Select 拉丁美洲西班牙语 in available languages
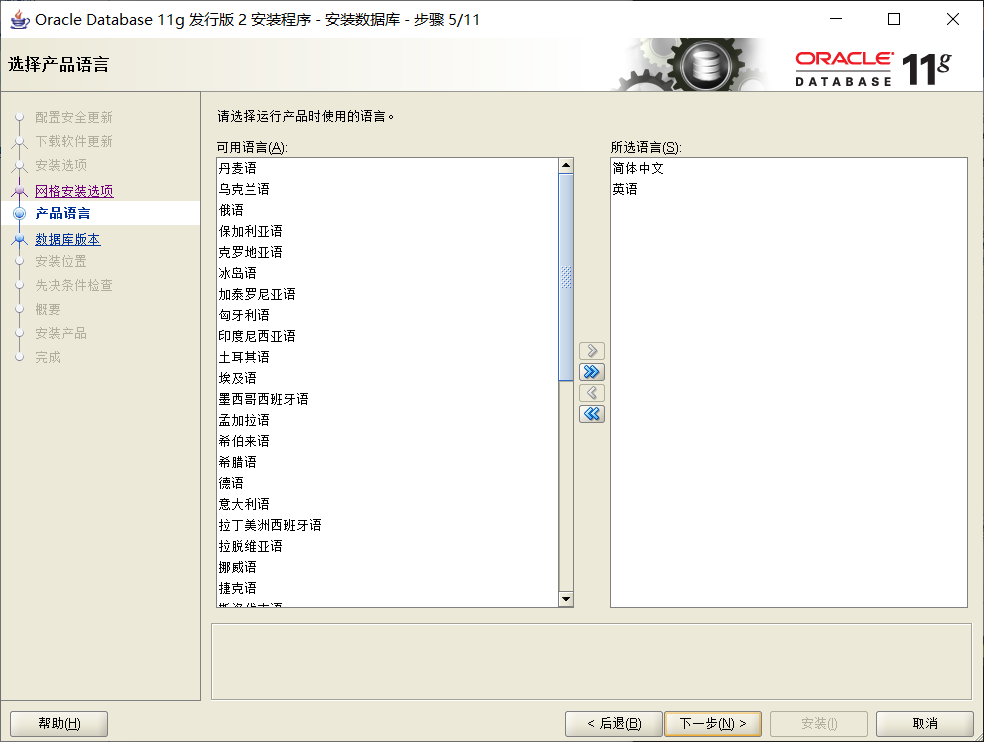Screen dimensions: 984x742 tap(387, 525)
